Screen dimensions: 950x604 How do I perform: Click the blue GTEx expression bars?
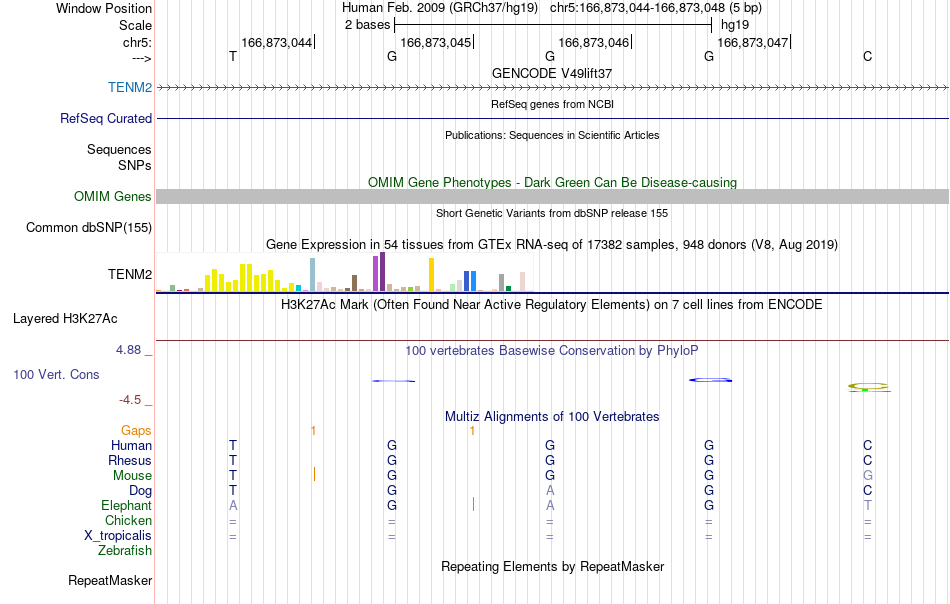point(470,281)
